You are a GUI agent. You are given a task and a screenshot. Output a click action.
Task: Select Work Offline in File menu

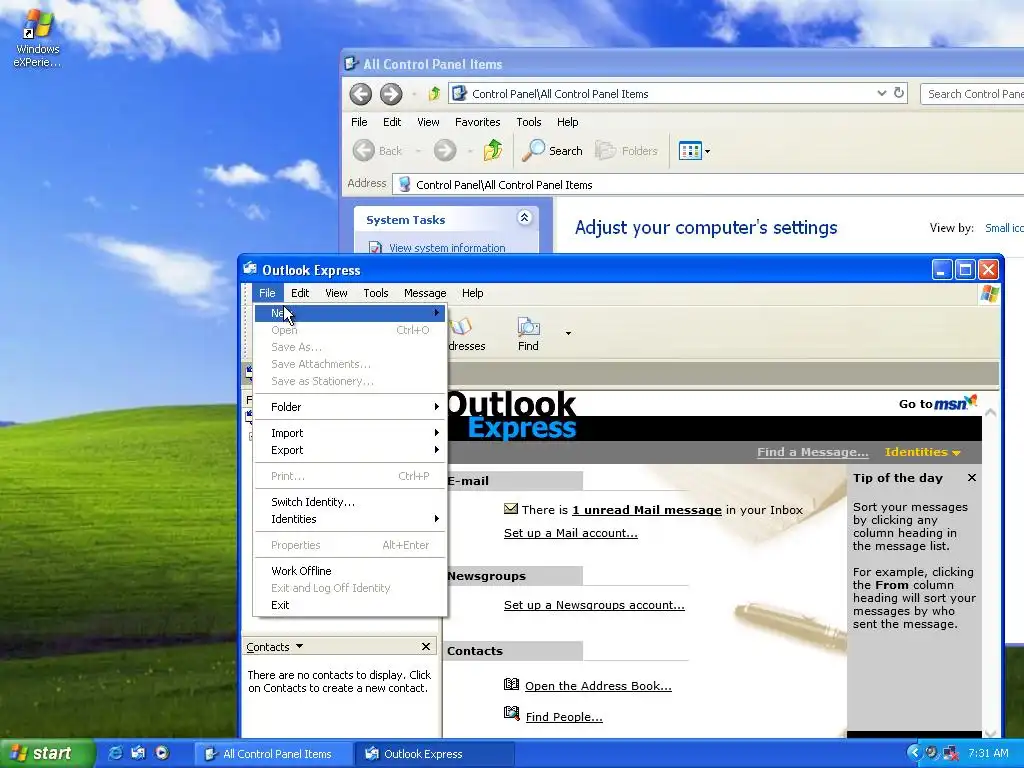tap(349, 571)
